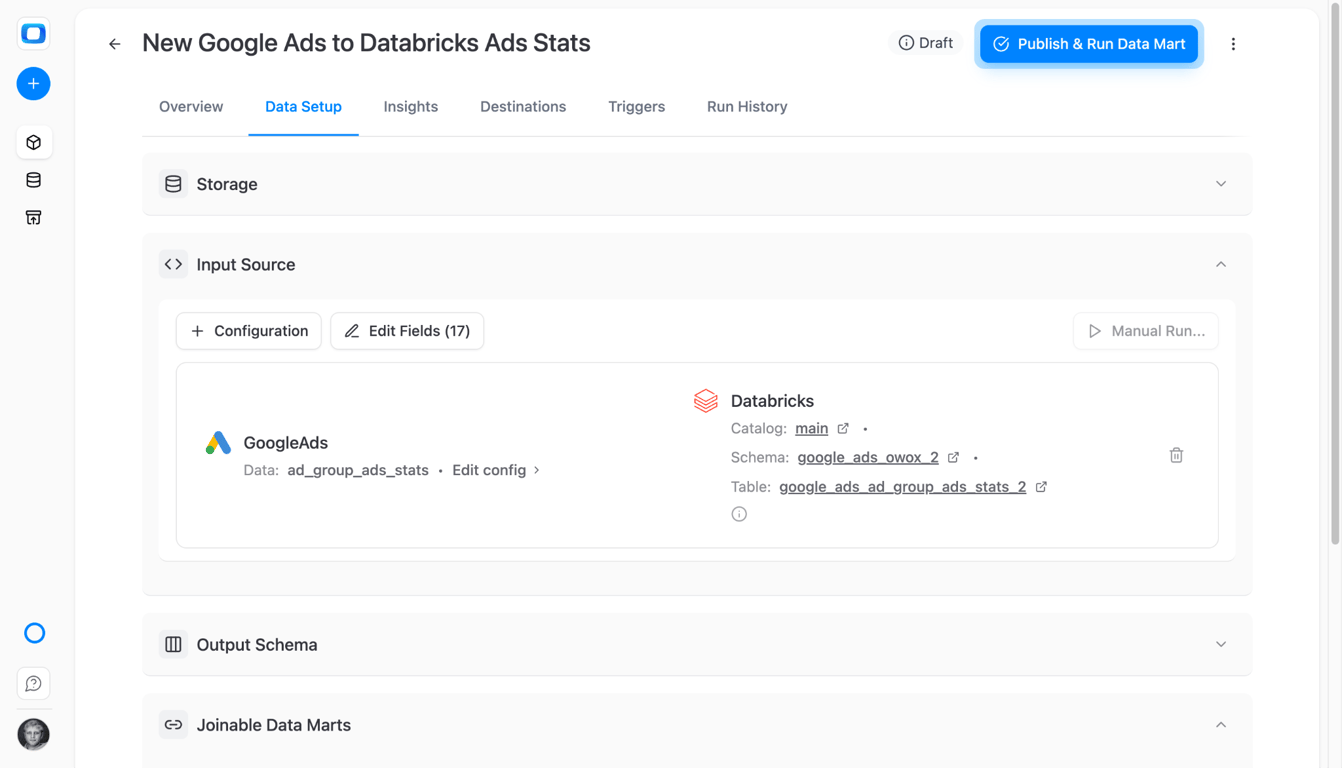1342x768 pixels.
Task: Click the page vertical scrollbar
Action: 1335,275
